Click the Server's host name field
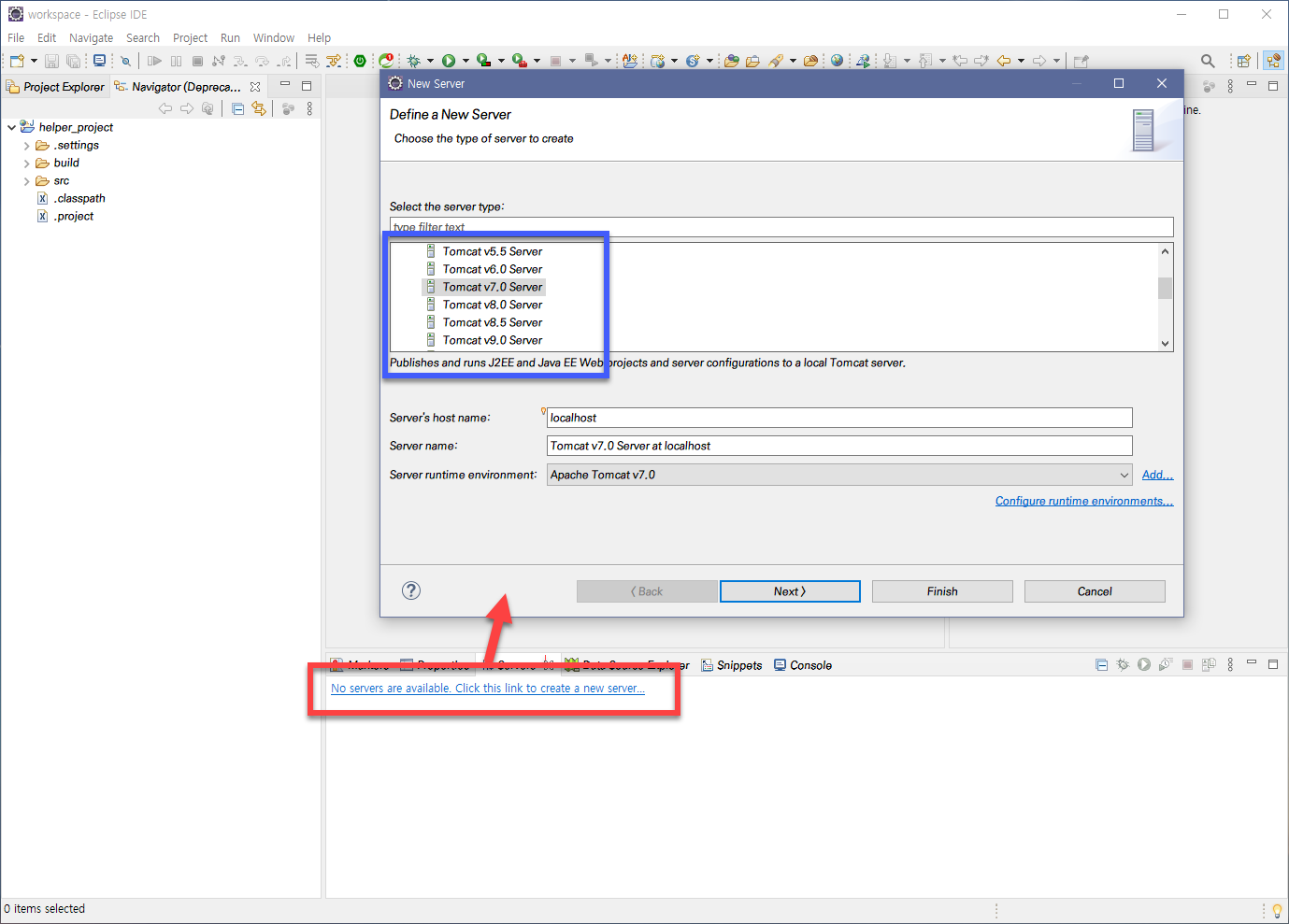 (x=839, y=418)
